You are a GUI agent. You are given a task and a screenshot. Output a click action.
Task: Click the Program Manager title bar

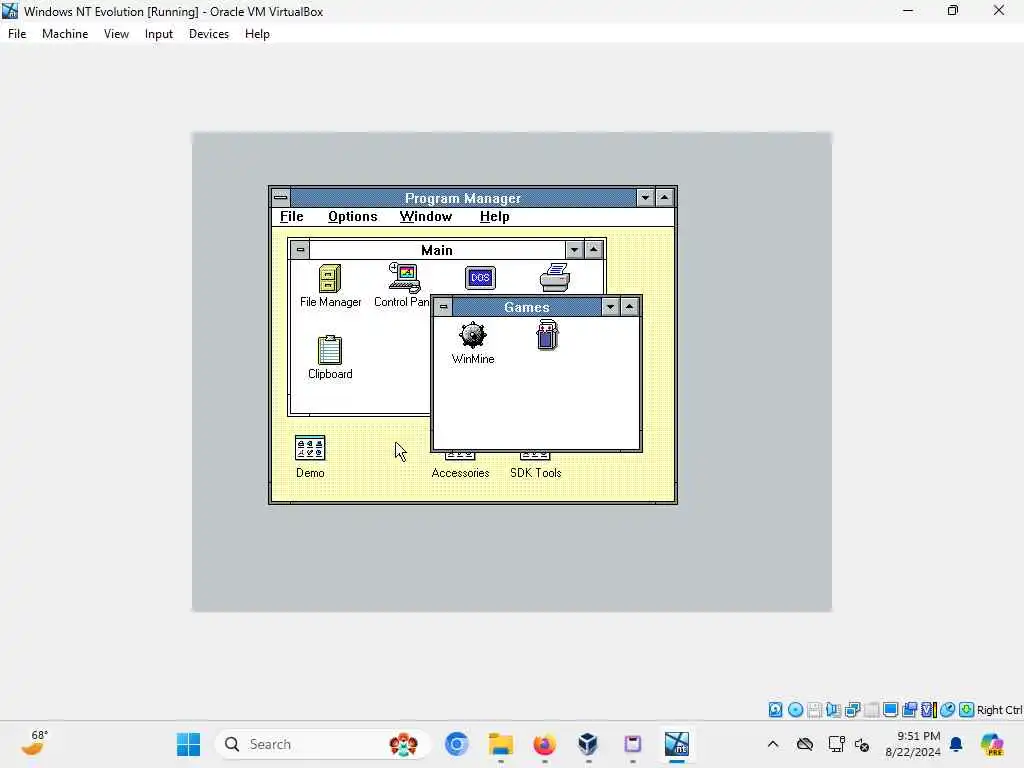pyautogui.click(x=463, y=197)
